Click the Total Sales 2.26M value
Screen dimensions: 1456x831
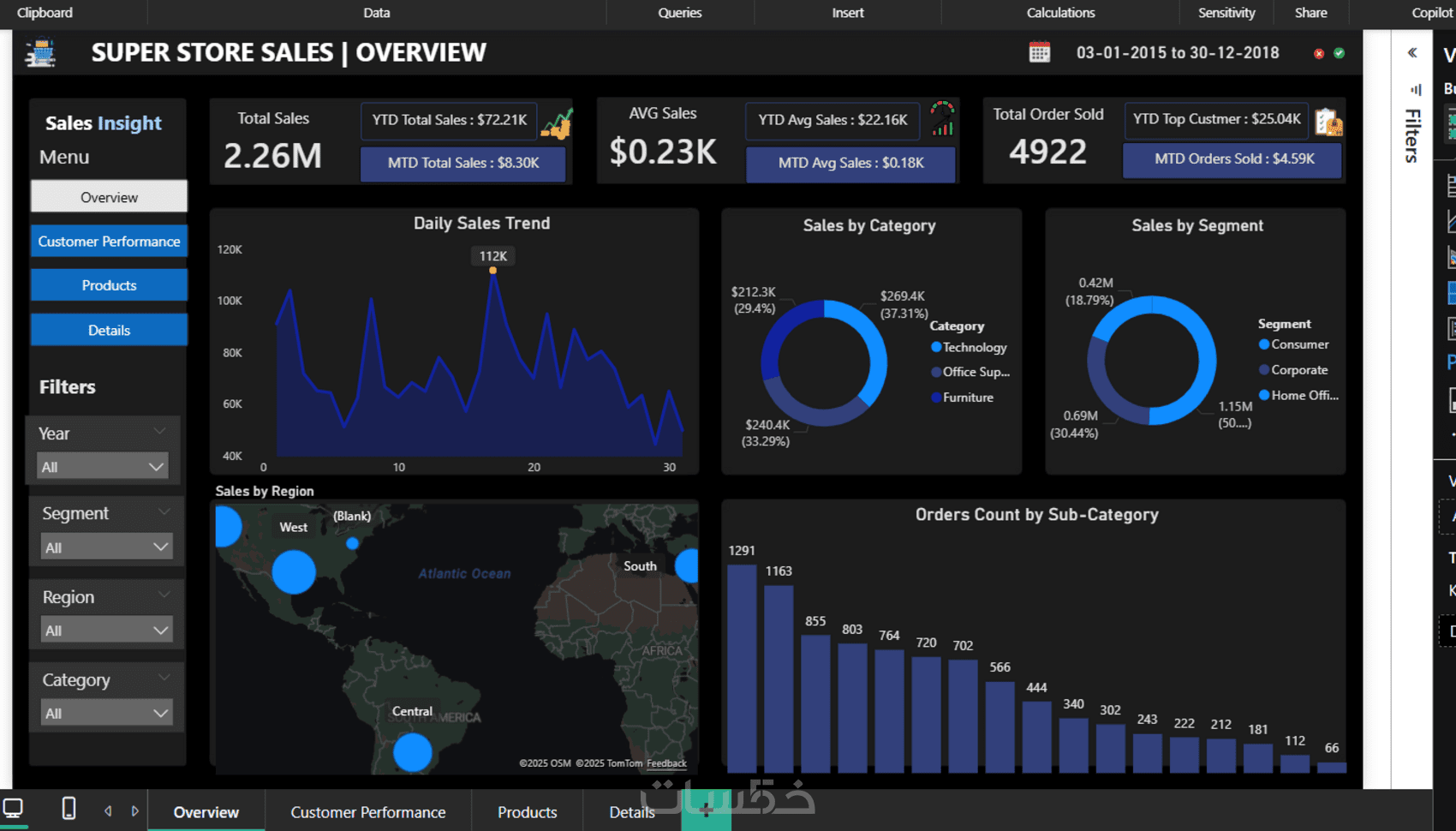[272, 155]
